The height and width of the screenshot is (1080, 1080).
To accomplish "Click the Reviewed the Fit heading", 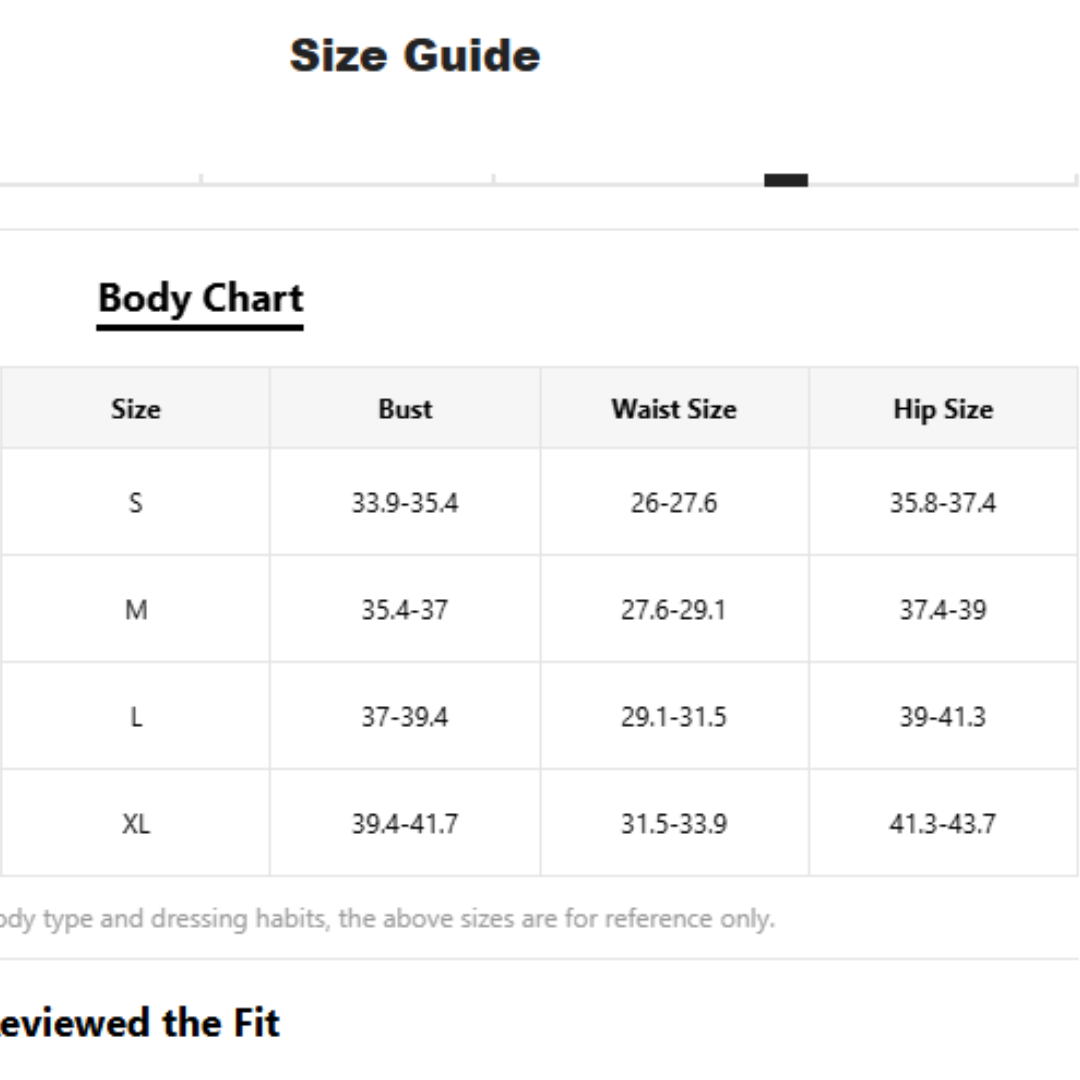I will click(x=140, y=1022).
